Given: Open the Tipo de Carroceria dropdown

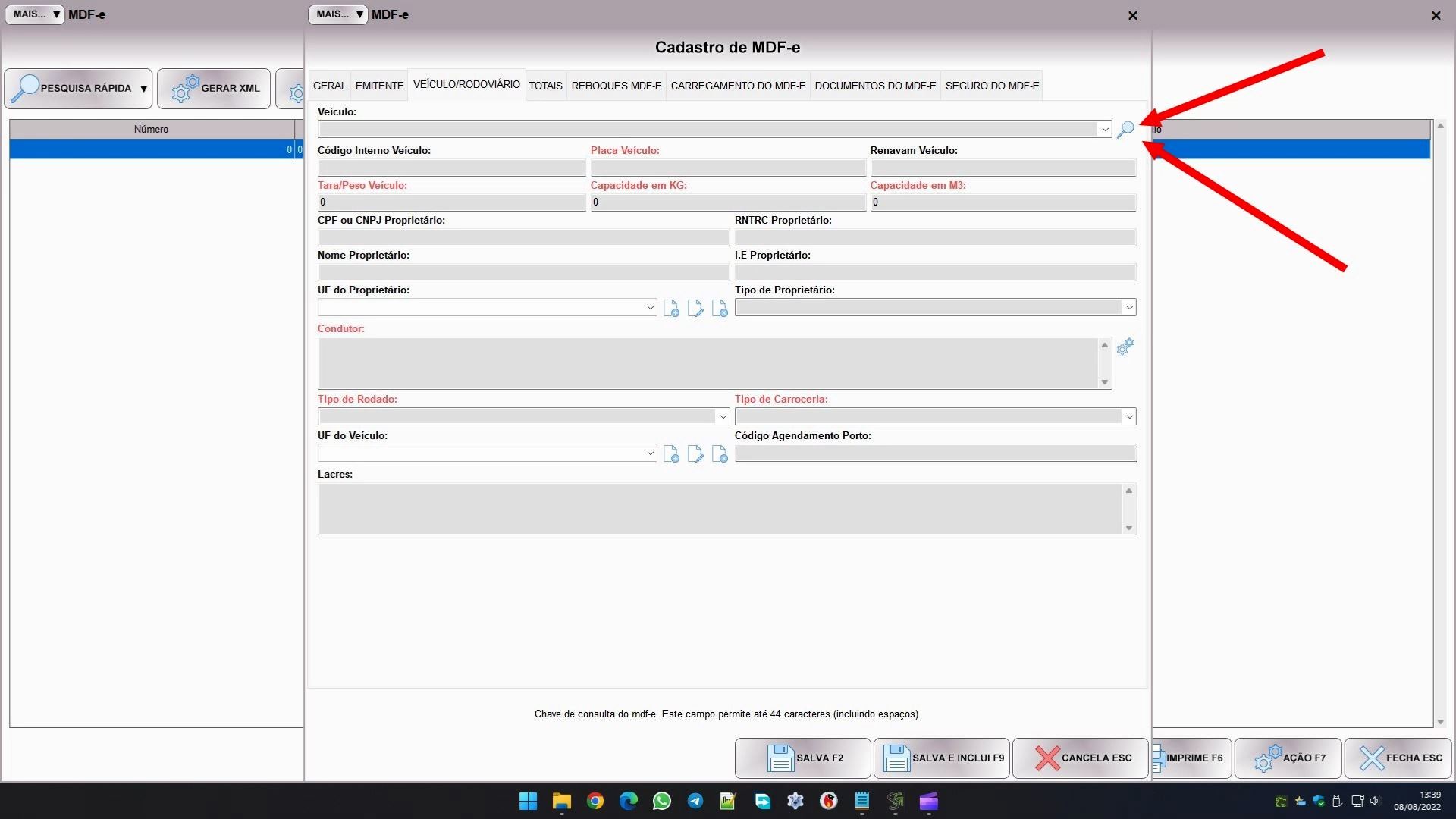Looking at the screenshot, I should pyautogui.click(x=1128, y=417).
